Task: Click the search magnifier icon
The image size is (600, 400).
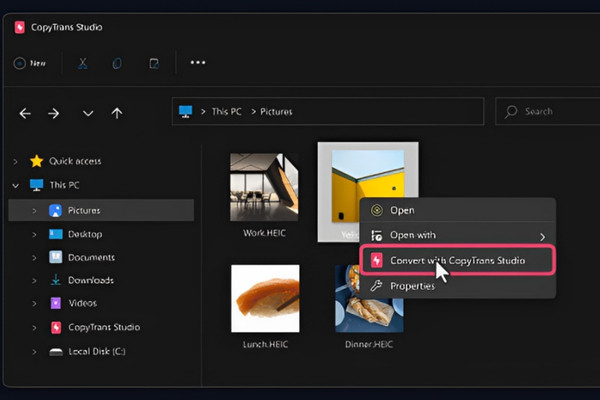Action: tap(511, 112)
